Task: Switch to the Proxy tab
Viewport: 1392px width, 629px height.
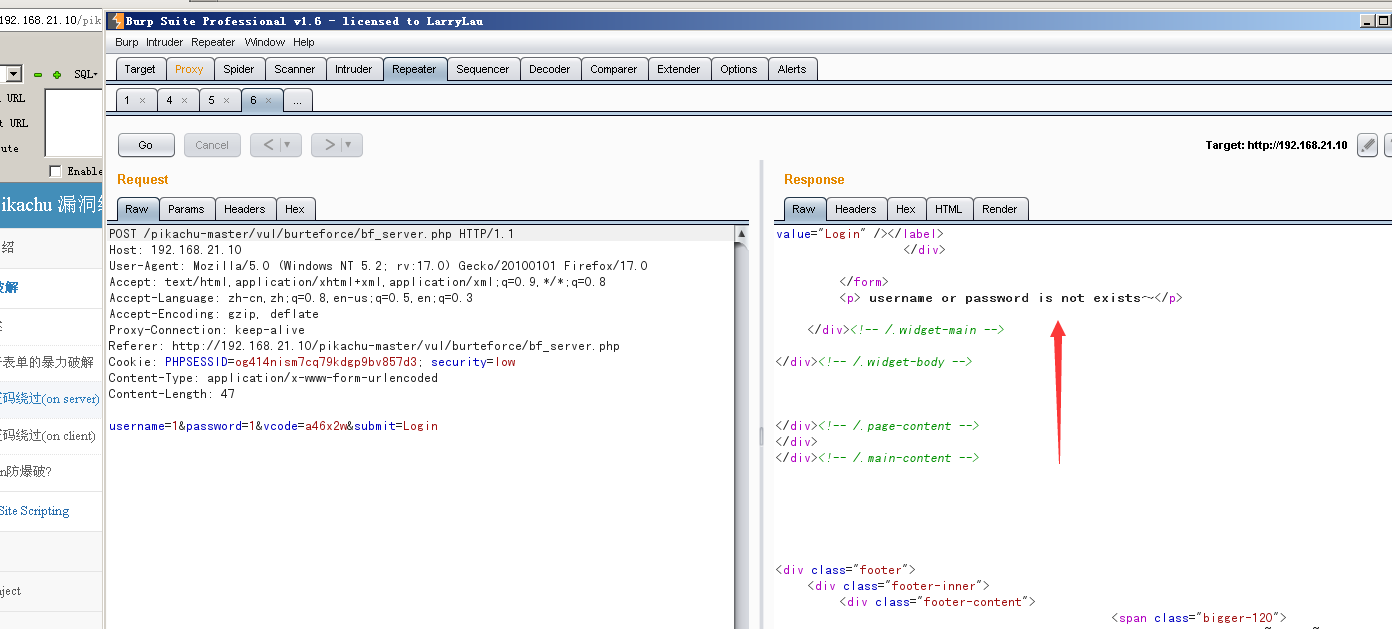Action: click(189, 69)
